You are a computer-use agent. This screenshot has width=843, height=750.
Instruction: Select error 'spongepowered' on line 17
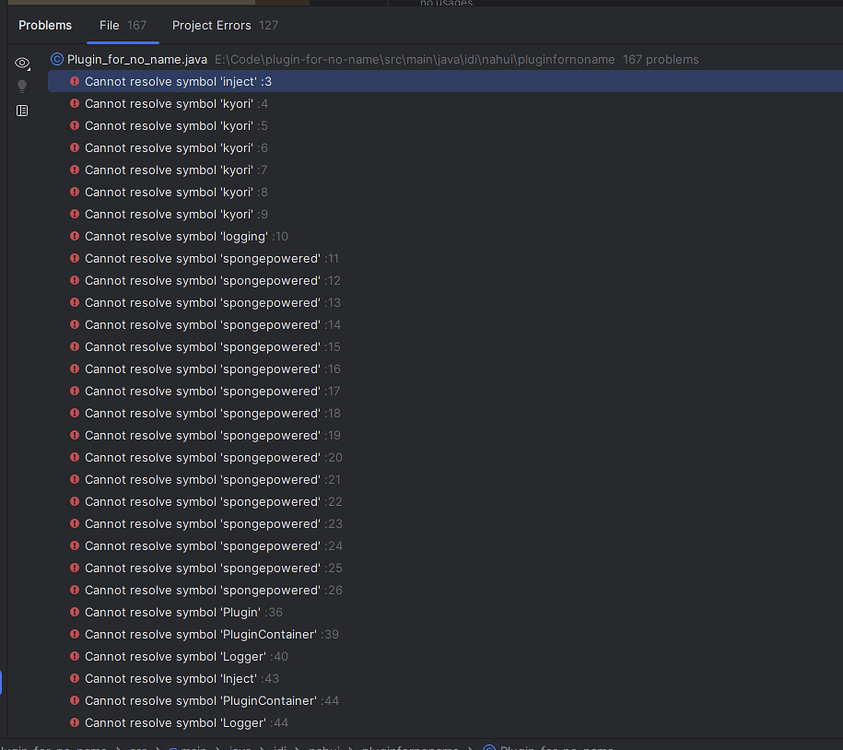pyautogui.click(x=446, y=391)
